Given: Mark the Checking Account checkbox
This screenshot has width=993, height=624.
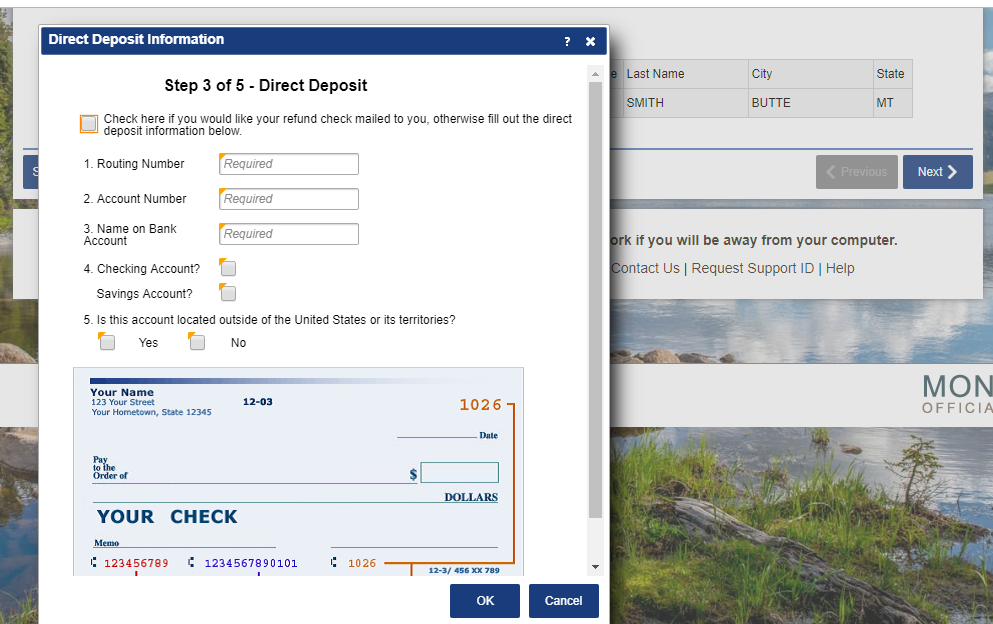Looking at the screenshot, I should point(227,268).
